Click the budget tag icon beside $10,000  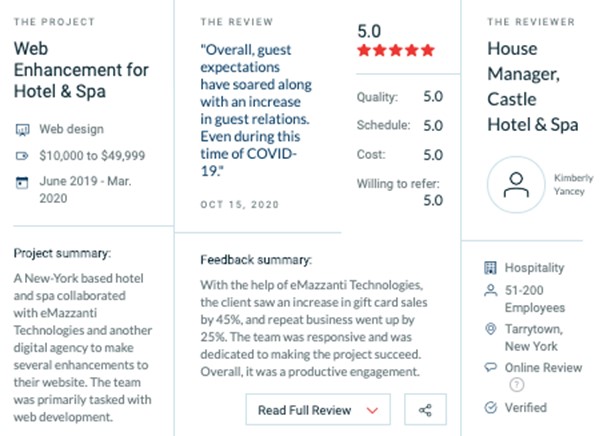click(x=22, y=156)
